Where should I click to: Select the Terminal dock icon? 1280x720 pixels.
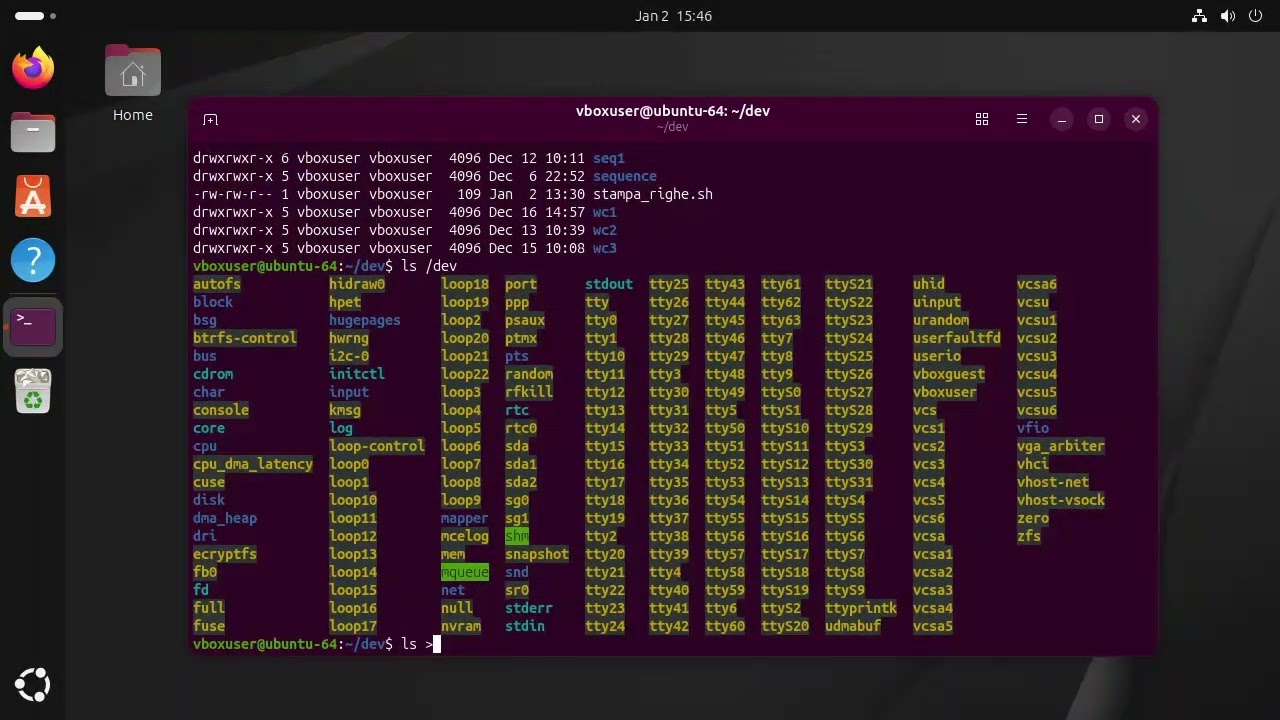tap(33, 326)
